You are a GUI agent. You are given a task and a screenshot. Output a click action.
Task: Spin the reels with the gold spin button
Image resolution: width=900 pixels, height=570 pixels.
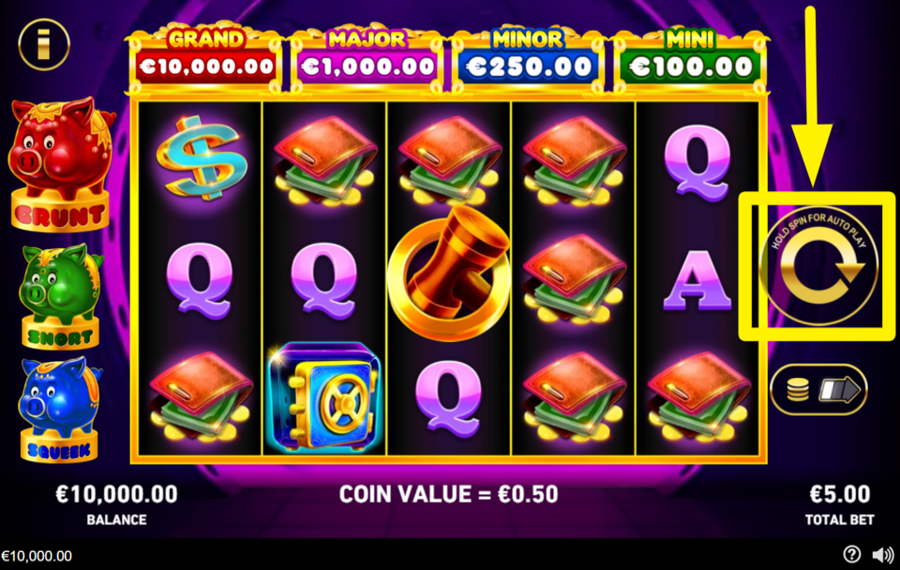coord(819,266)
